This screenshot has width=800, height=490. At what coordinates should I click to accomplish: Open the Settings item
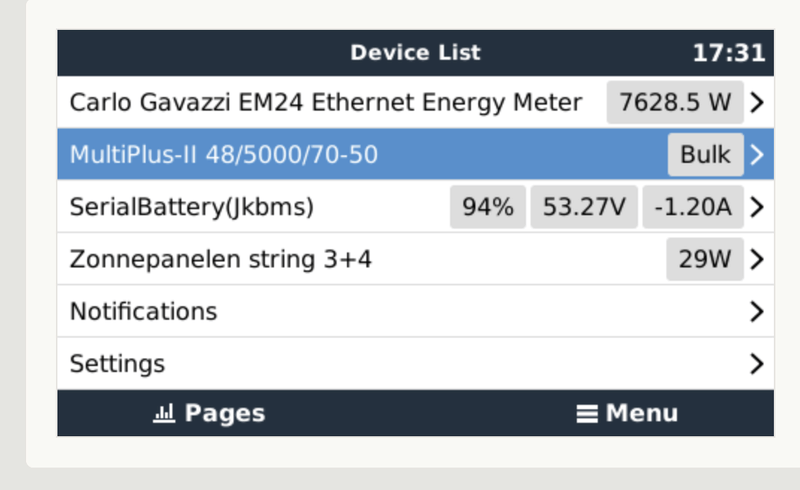click(x=117, y=363)
